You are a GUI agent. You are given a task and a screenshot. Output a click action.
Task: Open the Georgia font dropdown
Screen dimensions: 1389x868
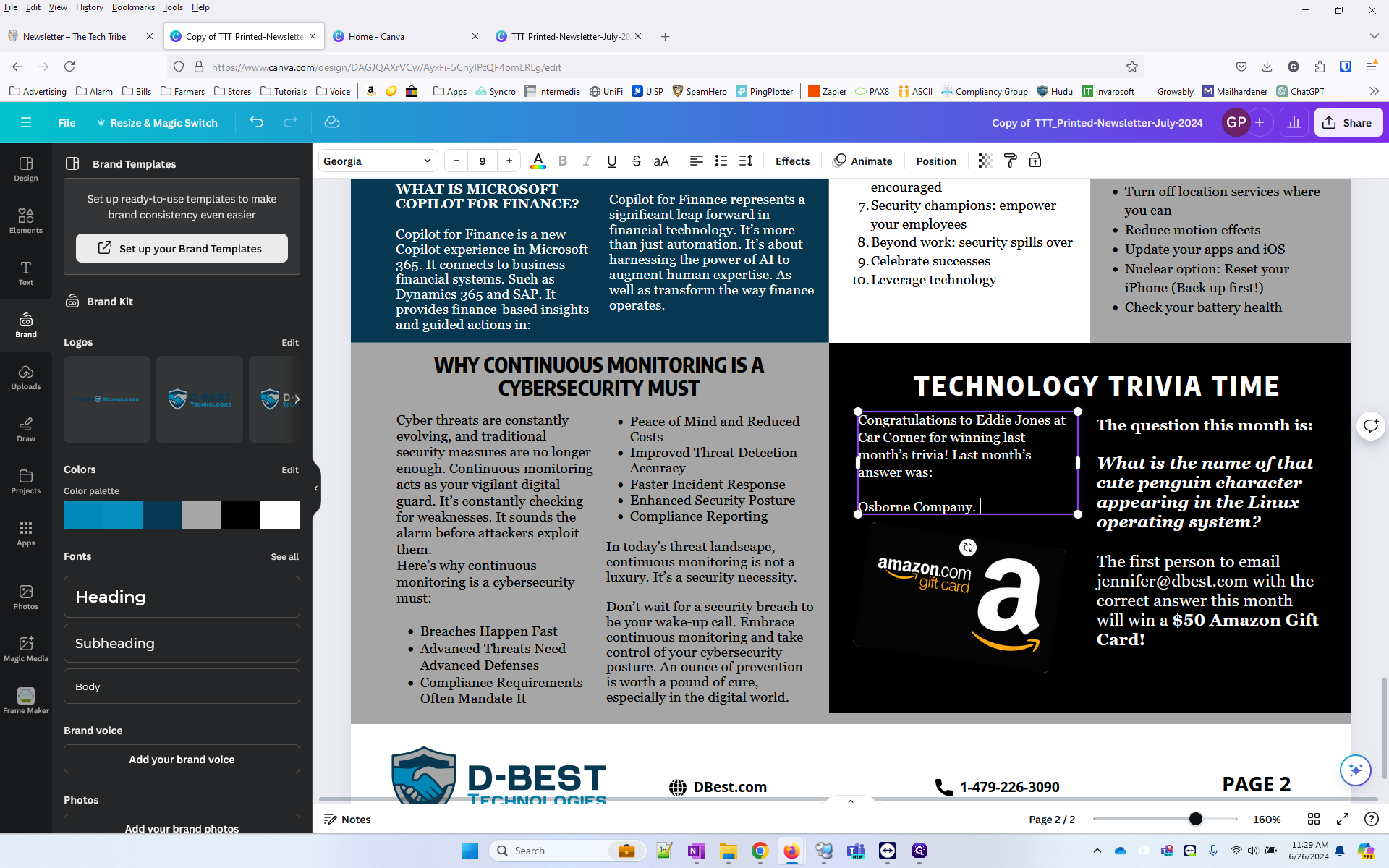(378, 161)
